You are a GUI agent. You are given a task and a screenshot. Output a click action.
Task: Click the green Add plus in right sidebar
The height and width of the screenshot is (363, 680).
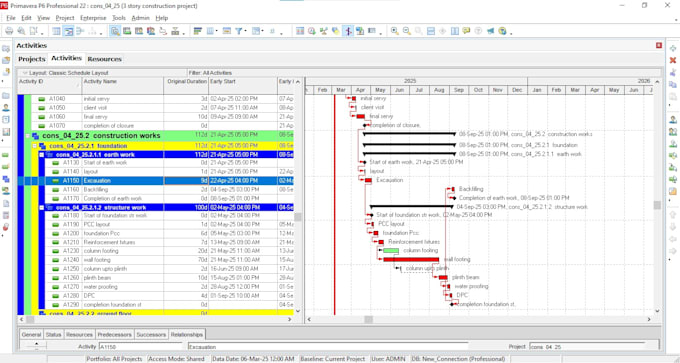tap(673, 49)
